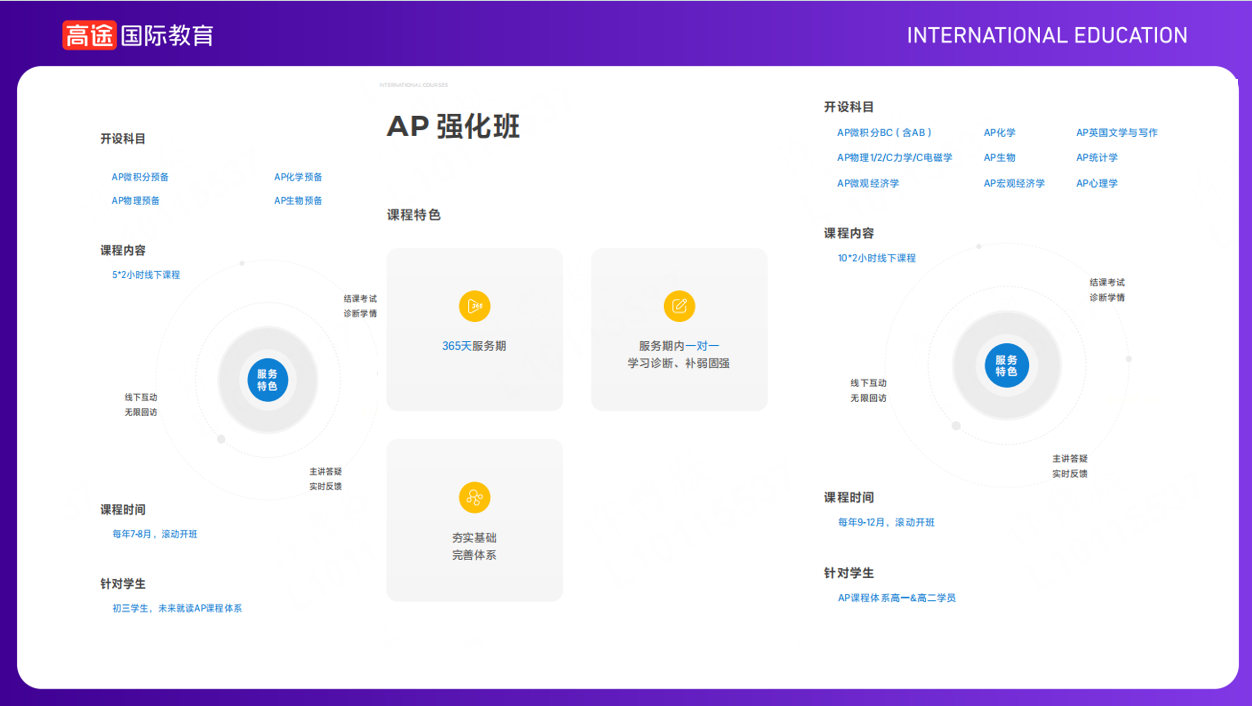This screenshot has width=1252, height=706.
Task: Click the AP物理1/2/C力学/C电磁学 link
Action: click(x=894, y=158)
